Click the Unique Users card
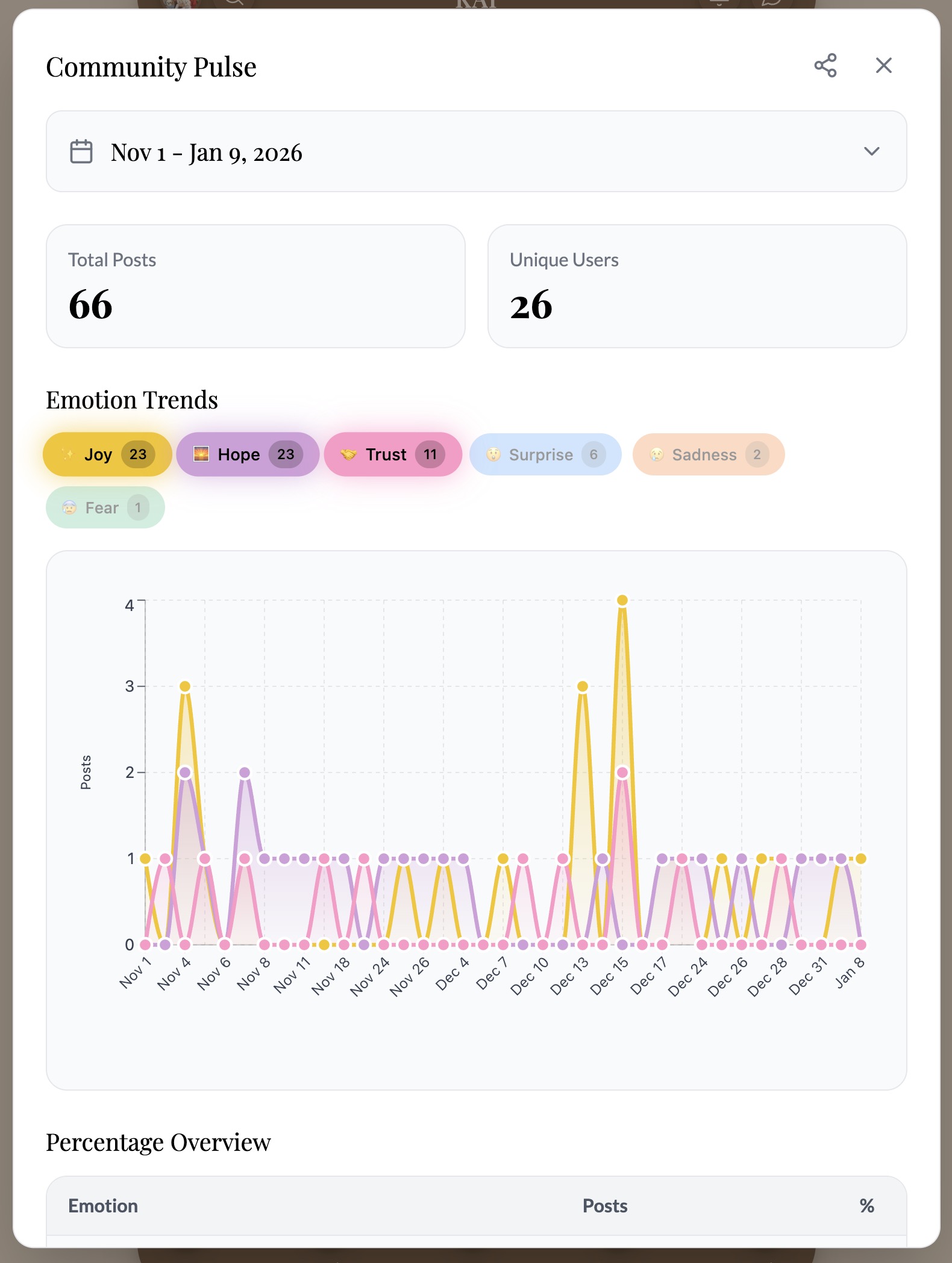This screenshot has width=952, height=1263. point(697,286)
